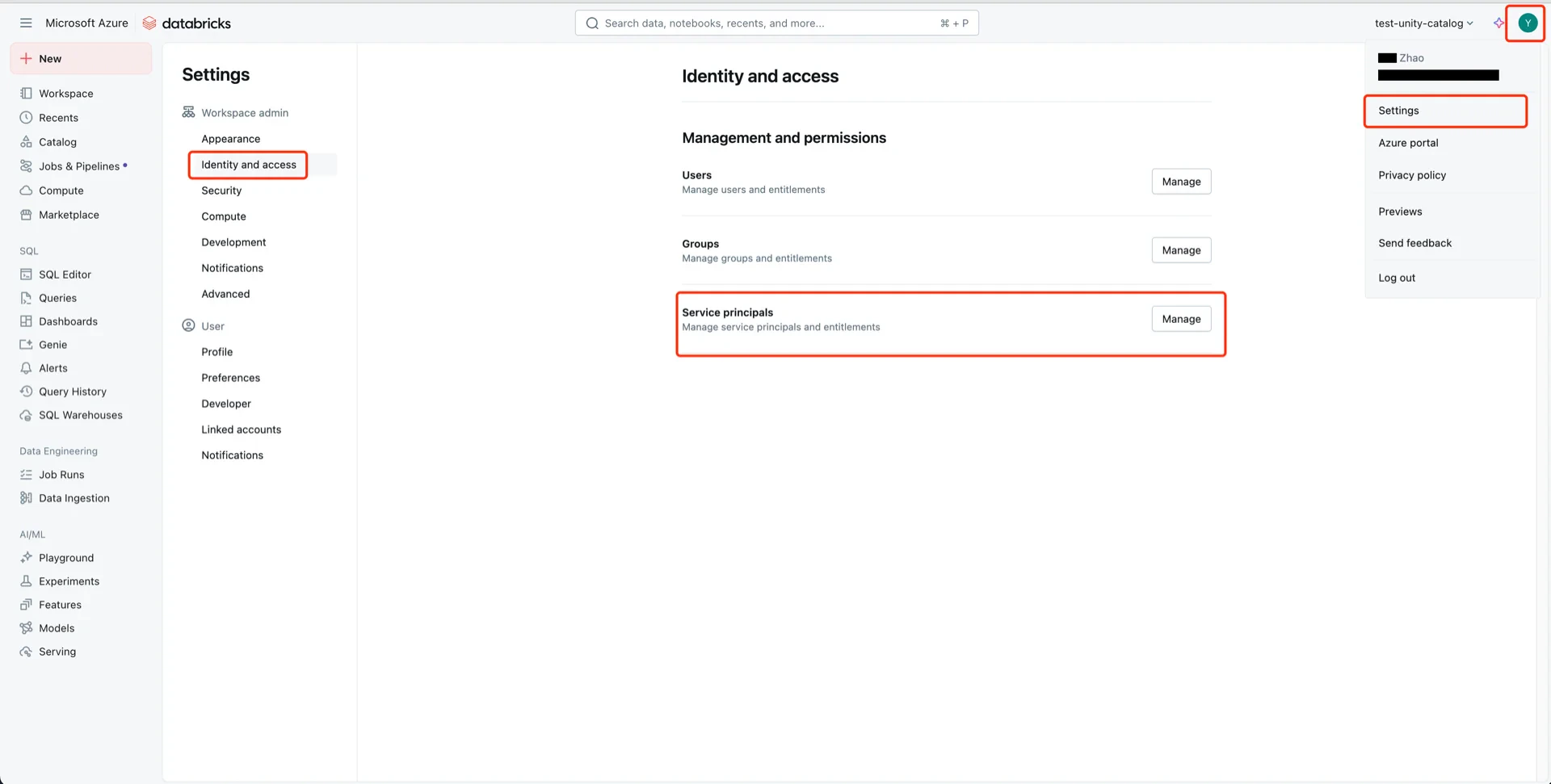Click the Zhao user name
This screenshot has width=1551, height=784.
point(1411,58)
